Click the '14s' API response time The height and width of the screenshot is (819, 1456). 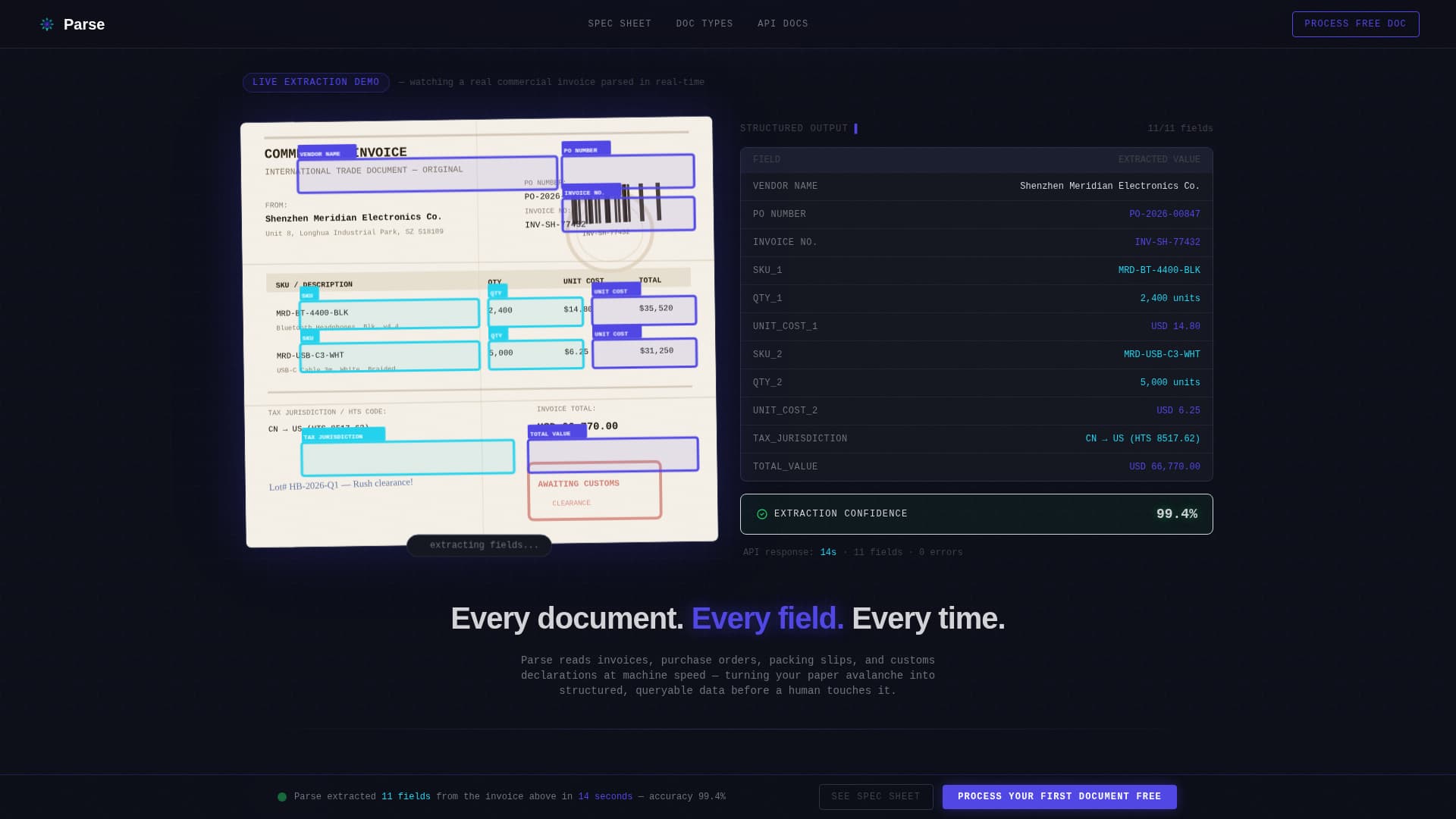(x=828, y=553)
